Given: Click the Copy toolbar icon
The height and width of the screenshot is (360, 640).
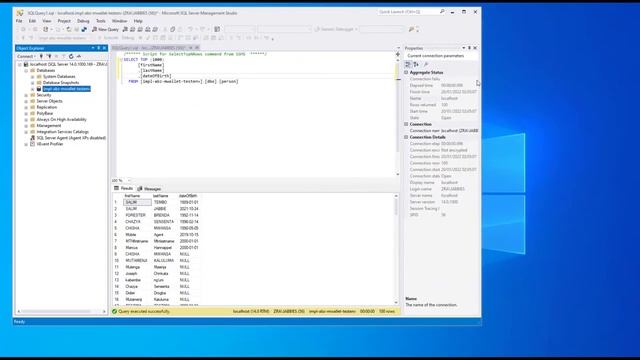Looking at the screenshot, I should coord(173,29).
